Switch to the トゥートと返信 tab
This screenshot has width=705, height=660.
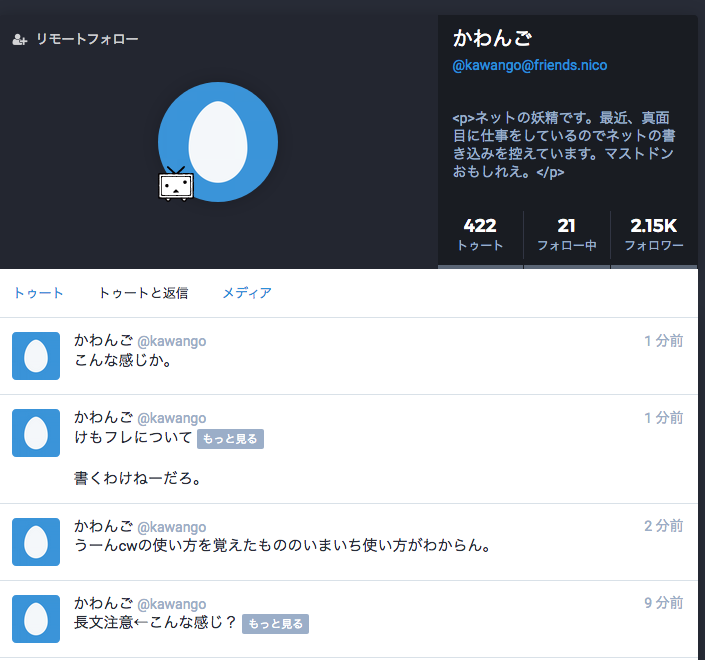click(143, 293)
